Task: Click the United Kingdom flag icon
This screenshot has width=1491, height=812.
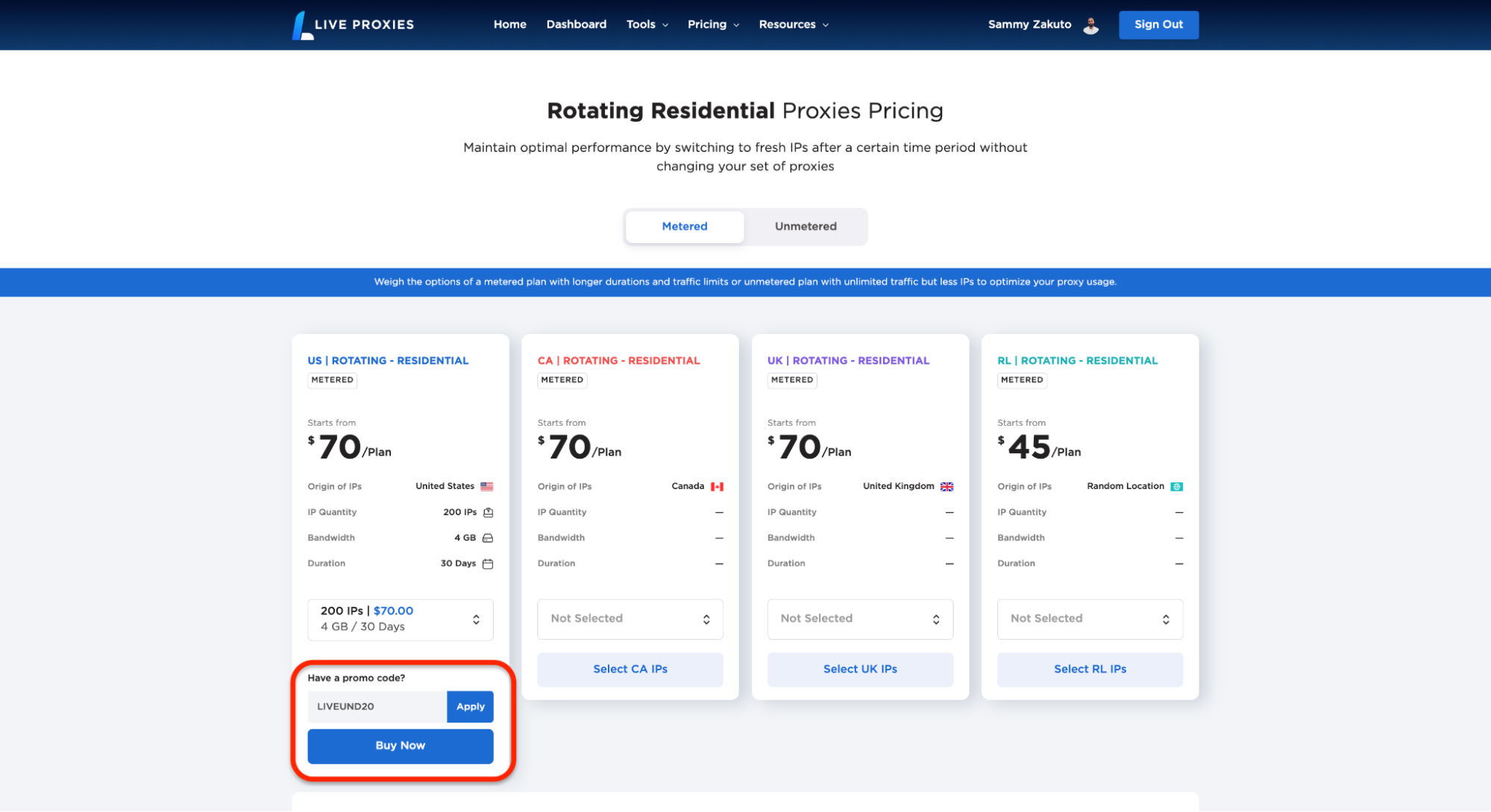Action: click(x=947, y=486)
